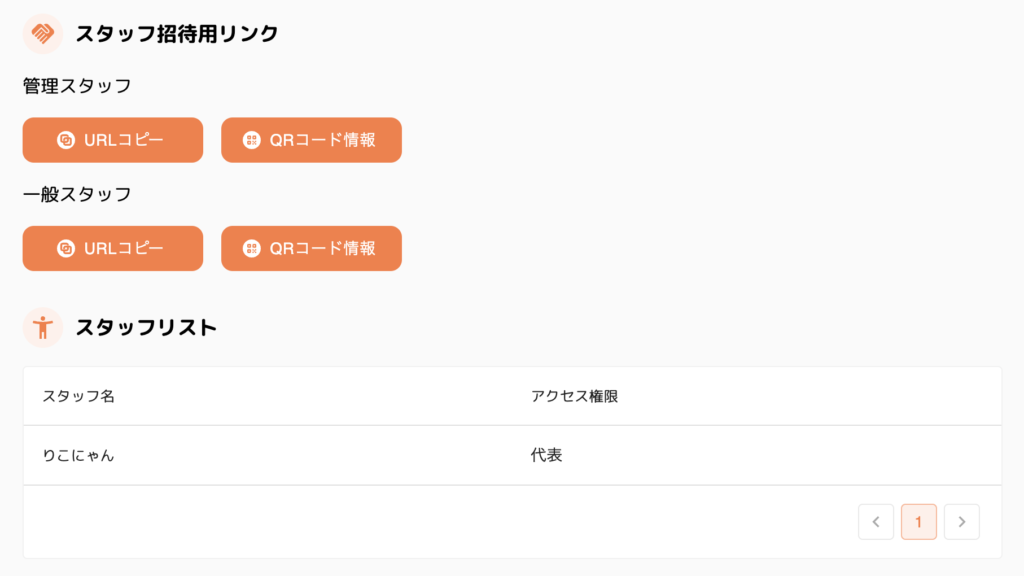
Task: Click the handshake icon beside スタッフ招待用リンク
Action: 42,34
